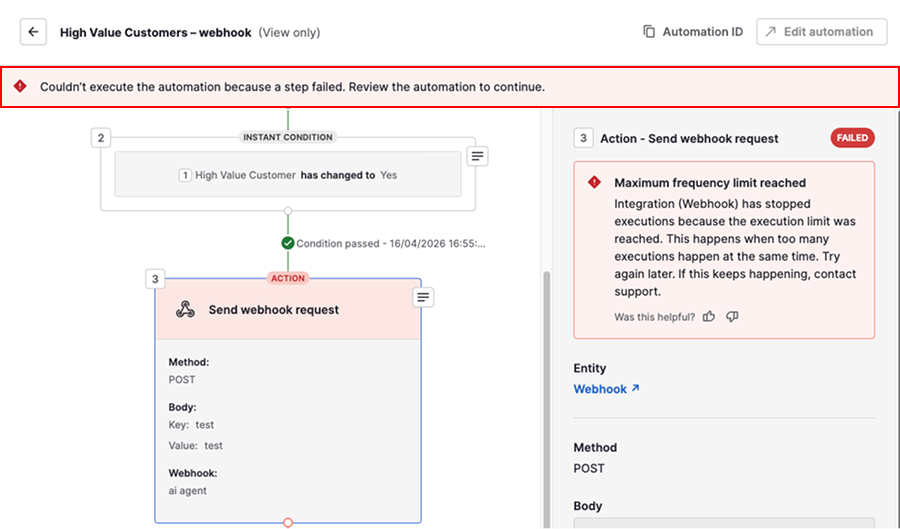Click the step 2 number badge
The width and height of the screenshot is (900, 529).
point(100,138)
